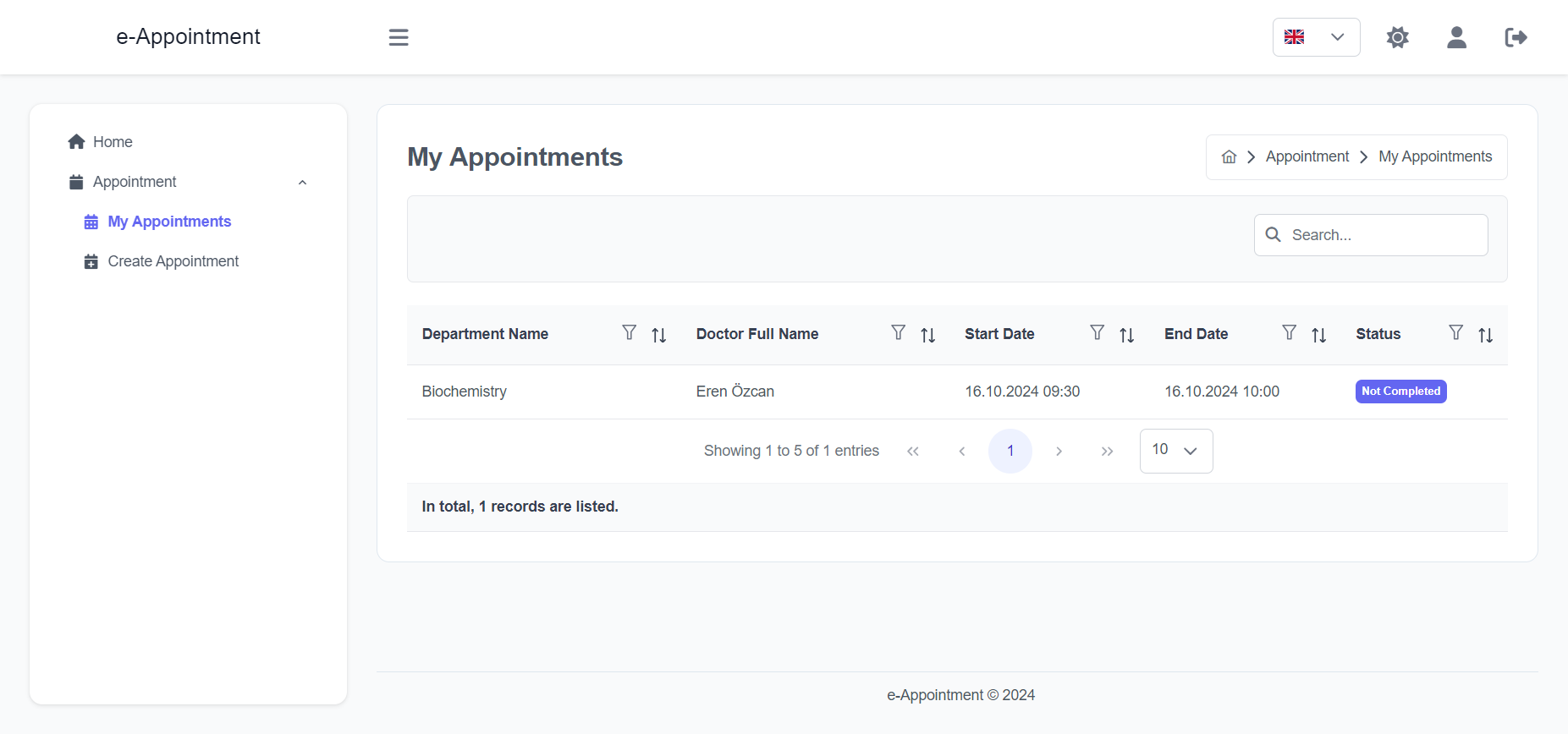Screen dimensions: 1568x734
Task: Switch theme using the sun icon
Action: (x=1398, y=37)
